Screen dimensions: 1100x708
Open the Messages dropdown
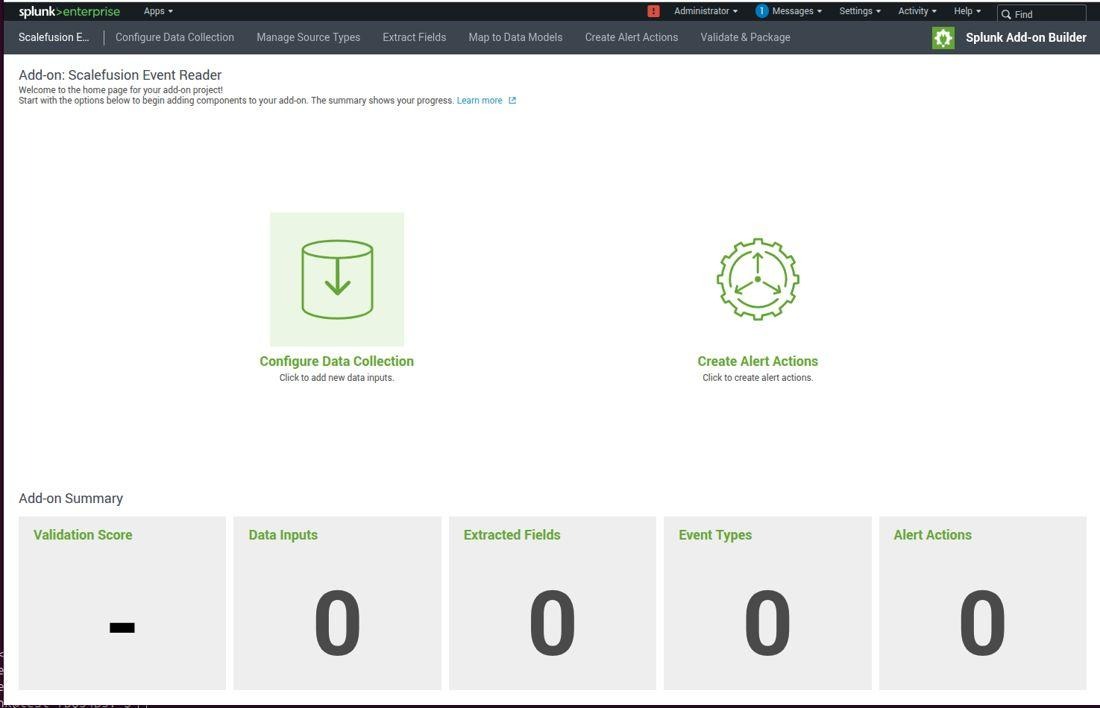tap(797, 11)
